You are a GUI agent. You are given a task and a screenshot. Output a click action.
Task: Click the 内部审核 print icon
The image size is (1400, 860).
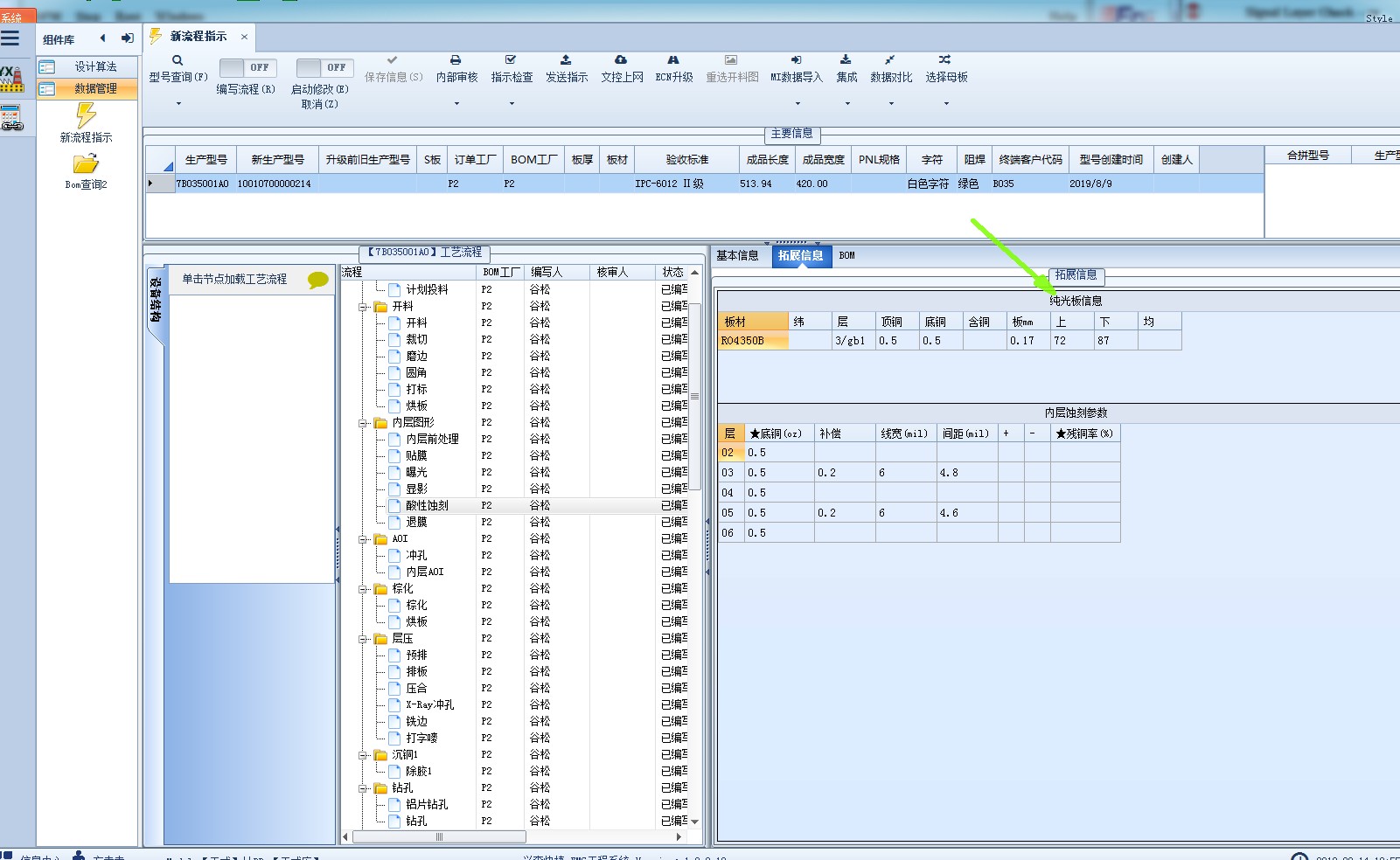456,60
